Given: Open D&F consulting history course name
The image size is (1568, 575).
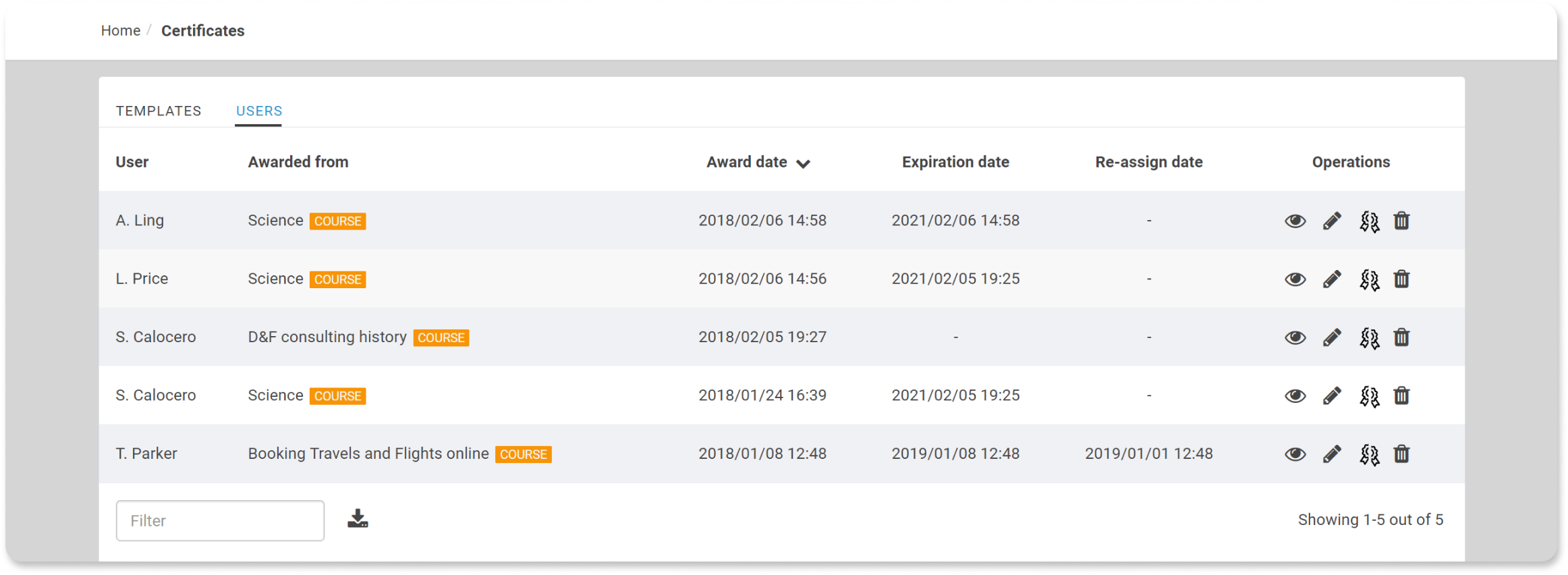Looking at the screenshot, I should [327, 337].
